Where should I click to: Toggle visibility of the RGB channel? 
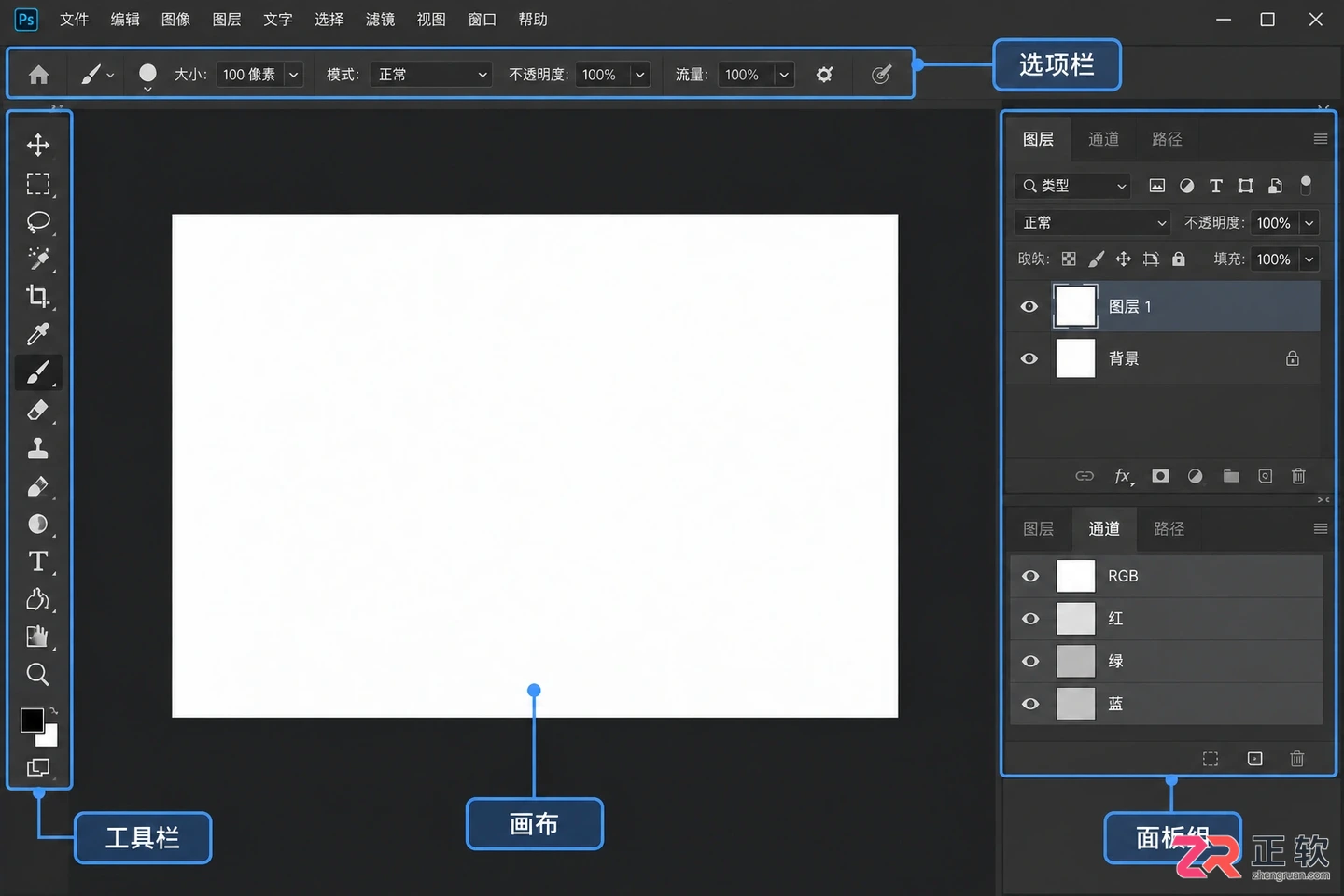pos(1030,576)
